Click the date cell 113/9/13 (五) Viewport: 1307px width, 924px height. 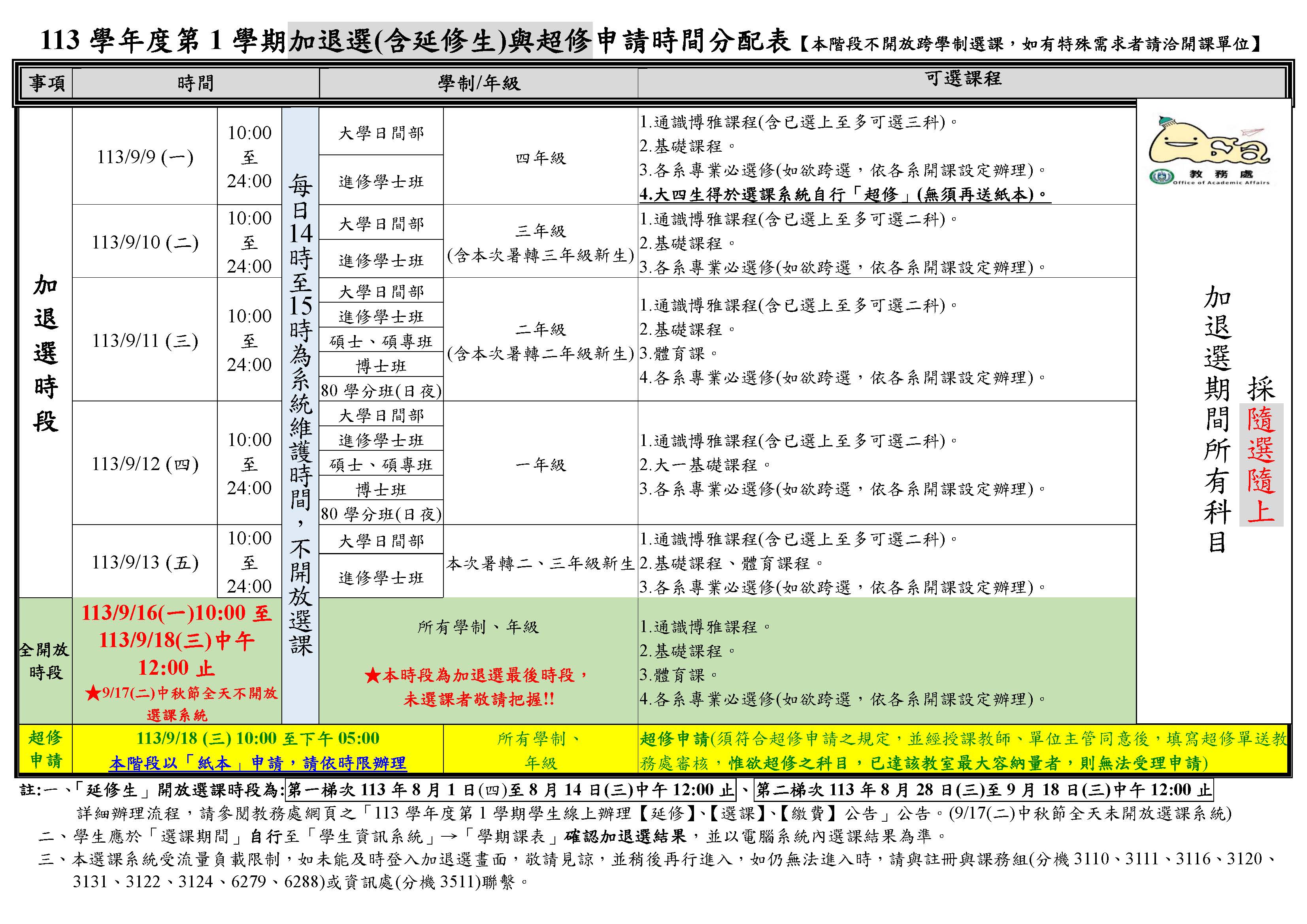pos(145,563)
